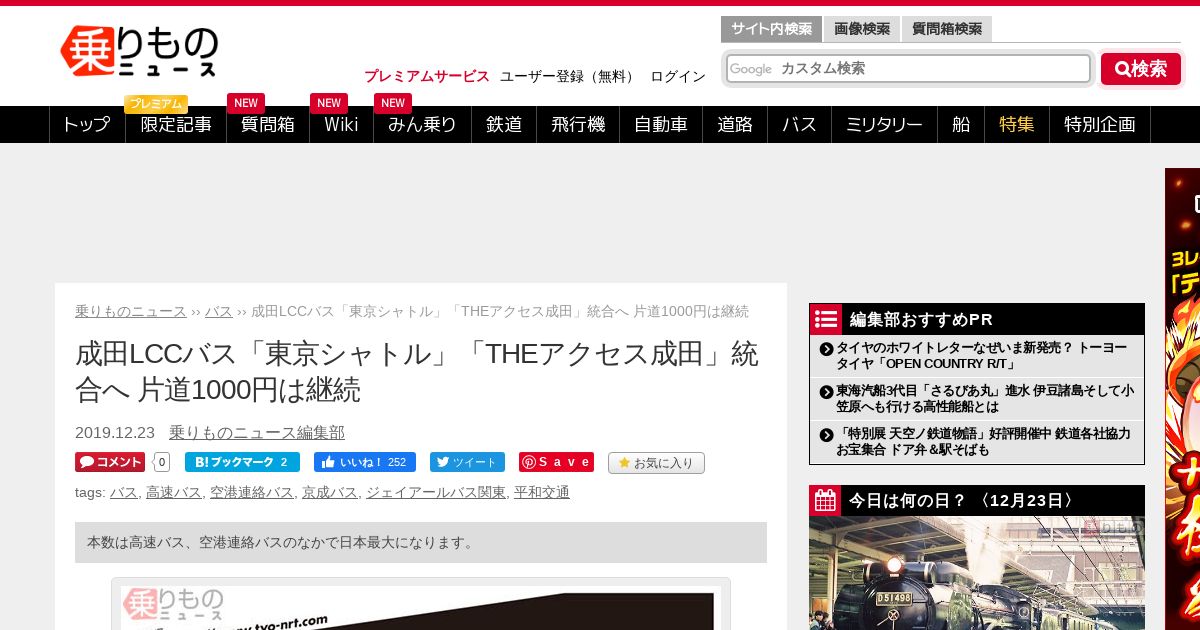The width and height of the screenshot is (1200, 630).
Task: Open 自動車 navigation category
Action: click(661, 124)
